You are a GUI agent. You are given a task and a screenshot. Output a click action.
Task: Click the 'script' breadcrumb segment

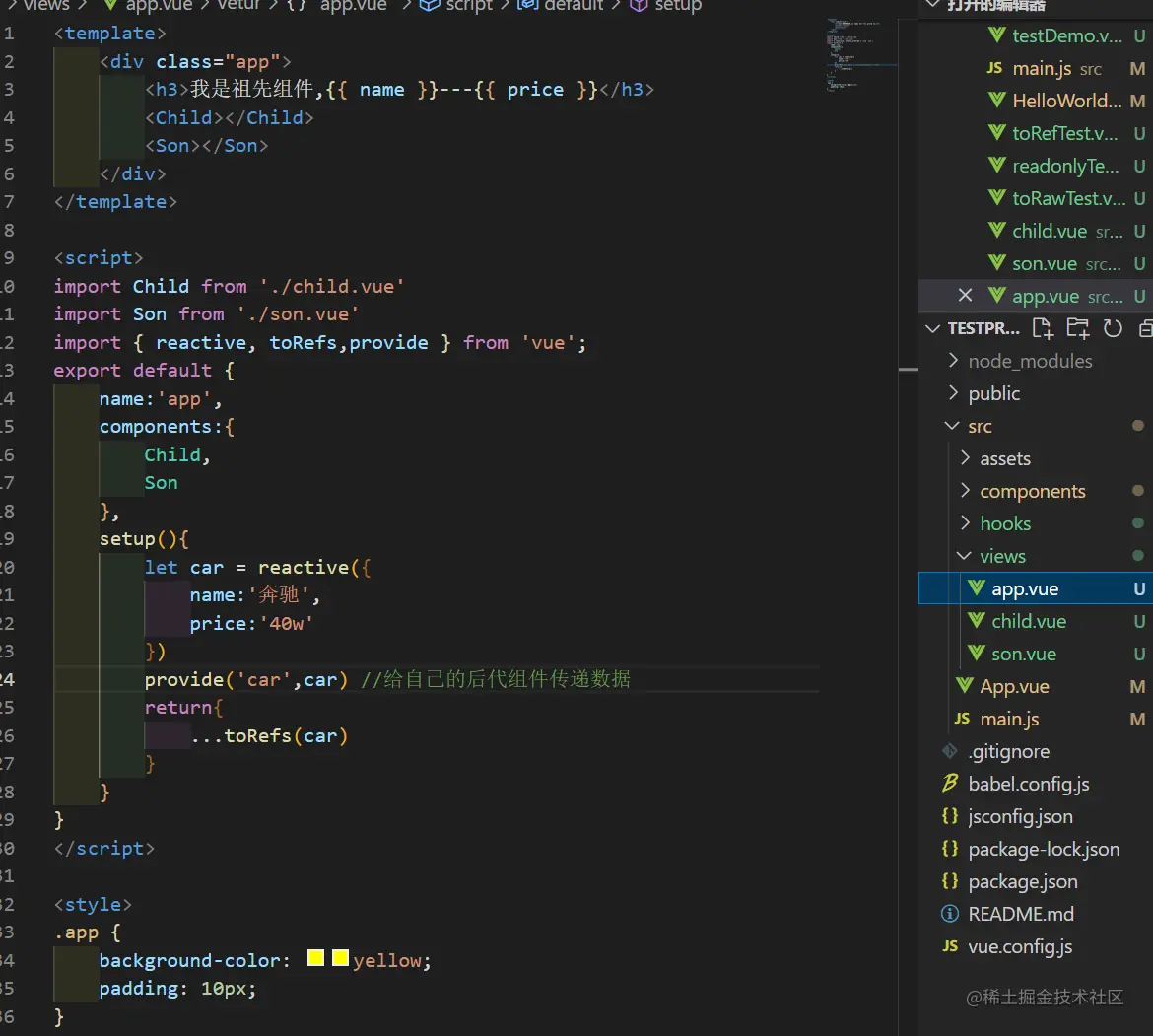point(469,6)
